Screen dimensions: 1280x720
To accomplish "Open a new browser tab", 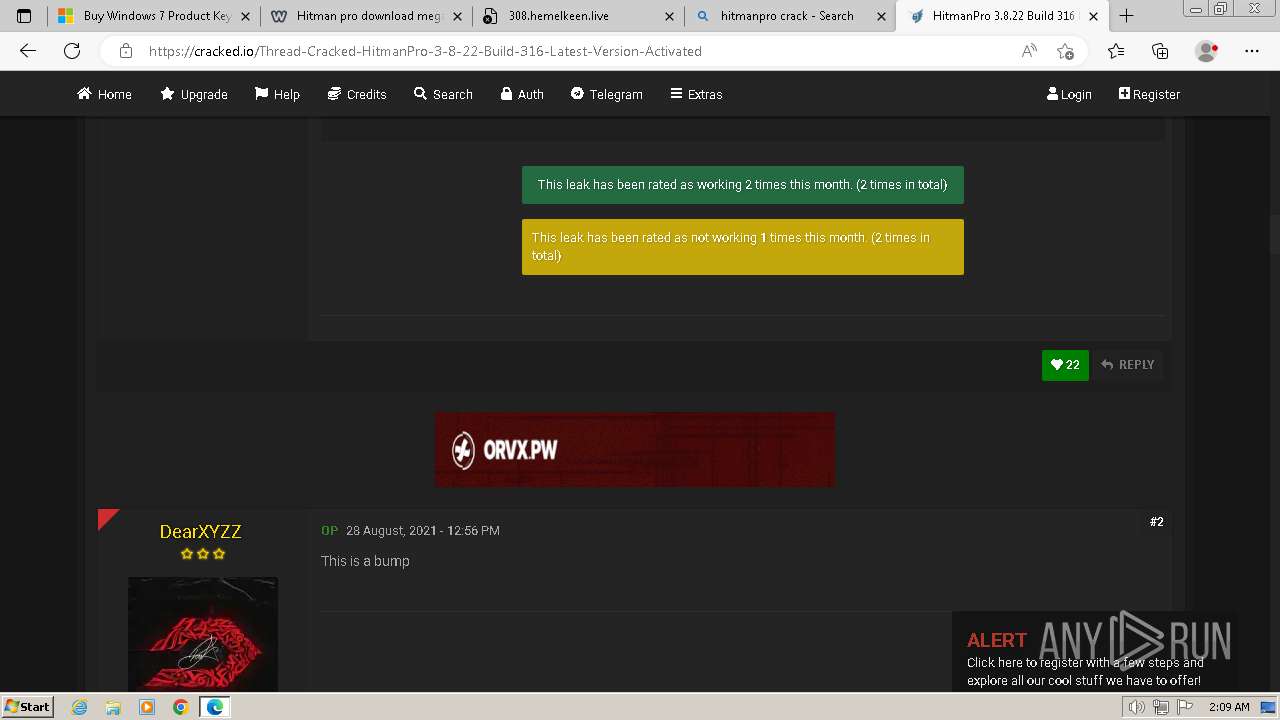I will point(1126,16).
